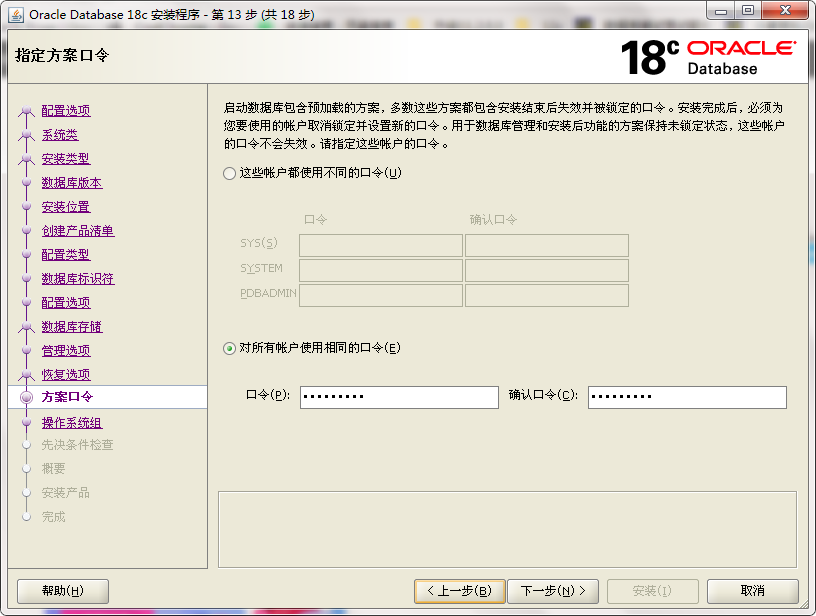This screenshot has width=816, height=616.
Task: Open the 配置选项 step directly below 数据库标识符
Action: pyautogui.click(x=66, y=302)
